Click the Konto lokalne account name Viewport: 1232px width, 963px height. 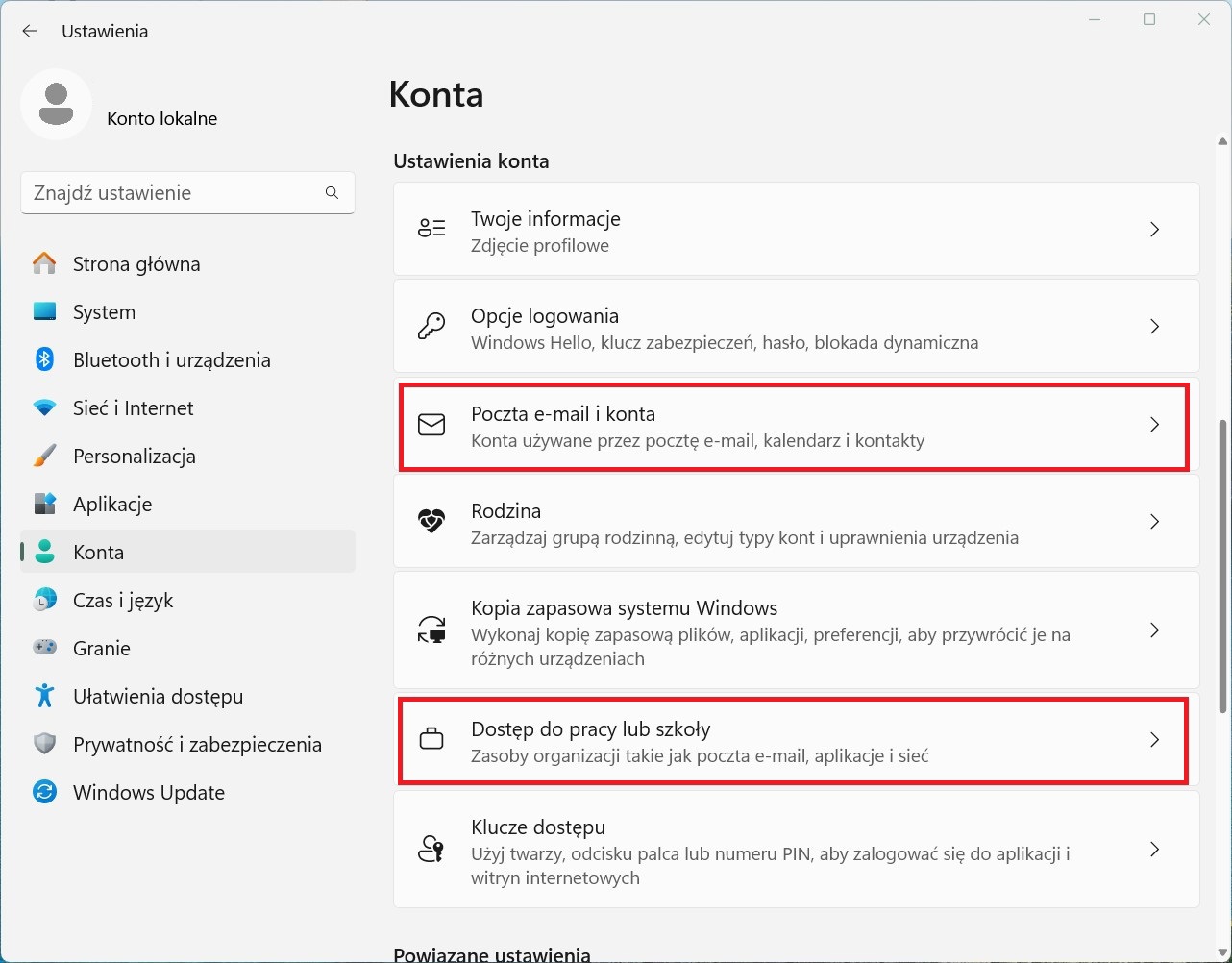[162, 119]
